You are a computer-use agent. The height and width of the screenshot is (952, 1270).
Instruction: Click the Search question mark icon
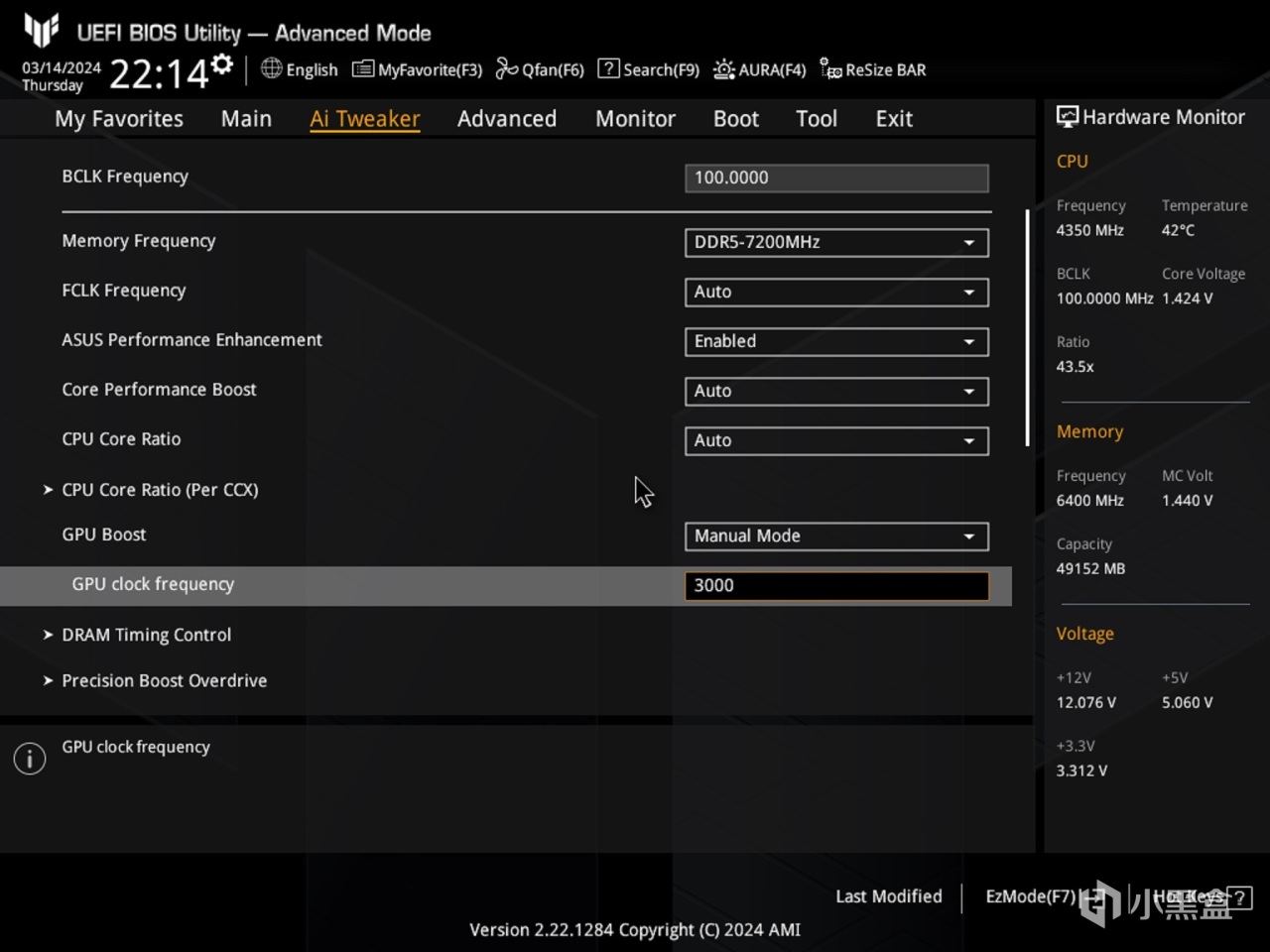coord(608,68)
